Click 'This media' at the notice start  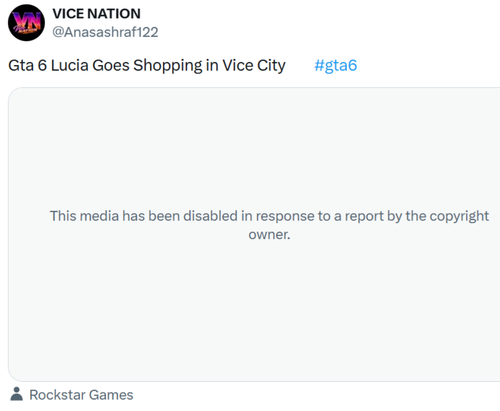[84, 216]
